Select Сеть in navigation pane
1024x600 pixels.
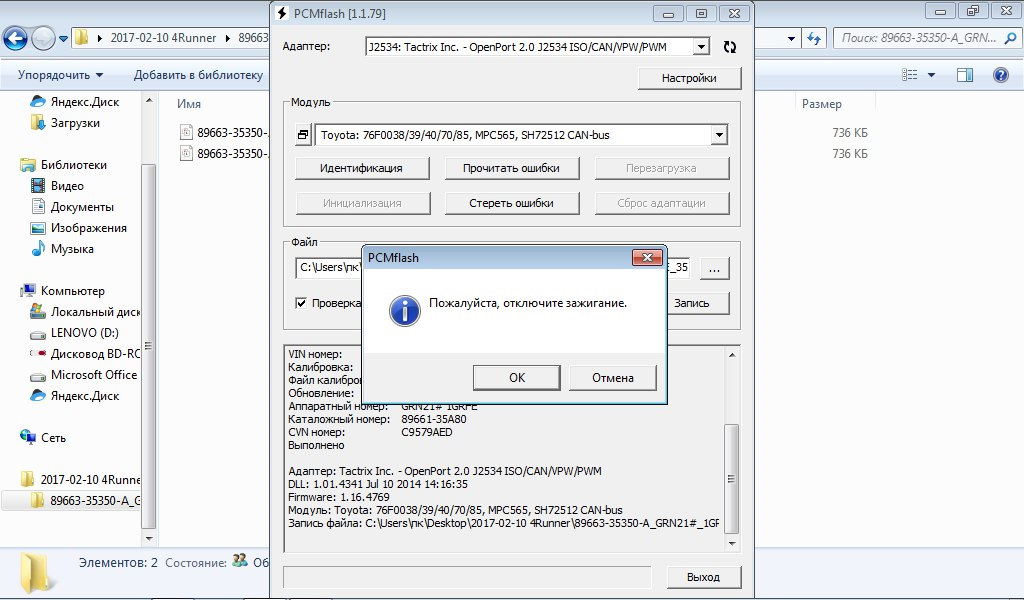[43, 438]
